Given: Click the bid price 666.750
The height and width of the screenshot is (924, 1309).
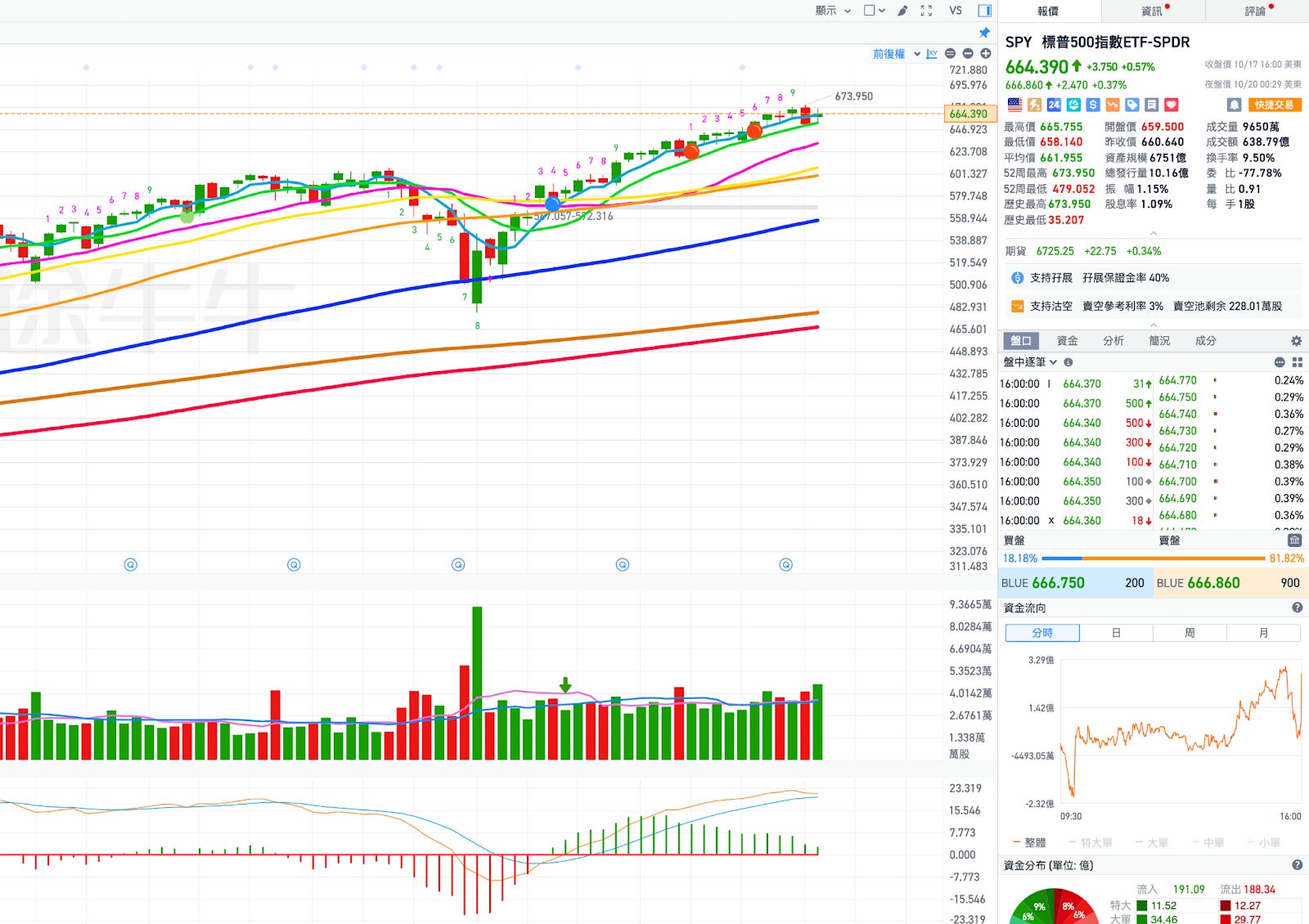Looking at the screenshot, I should click(x=1058, y=583).
